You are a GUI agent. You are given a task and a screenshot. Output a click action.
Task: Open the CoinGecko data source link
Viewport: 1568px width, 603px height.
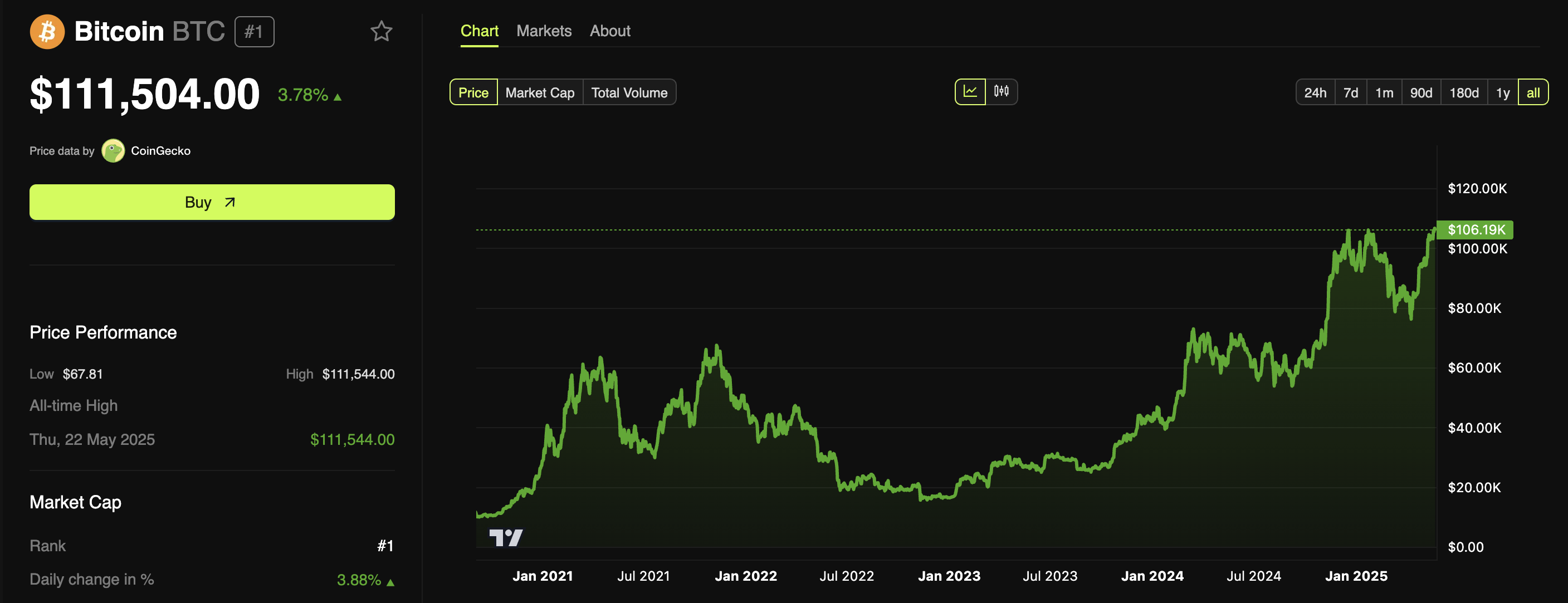(x=160, y=151)
